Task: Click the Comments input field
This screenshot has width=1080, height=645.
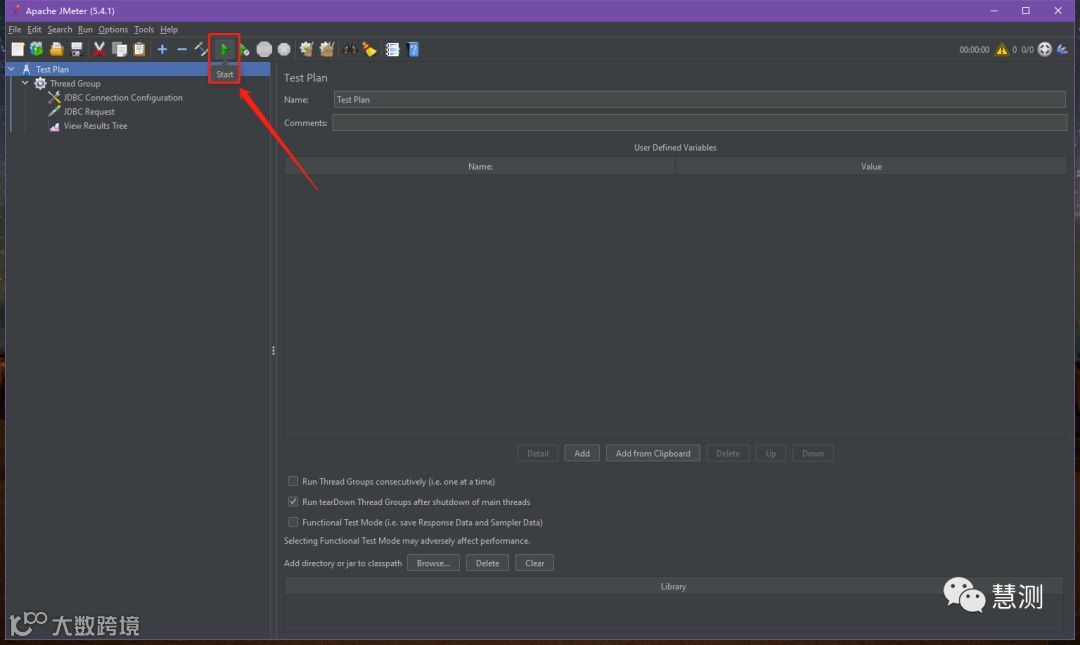Action: 700,123
